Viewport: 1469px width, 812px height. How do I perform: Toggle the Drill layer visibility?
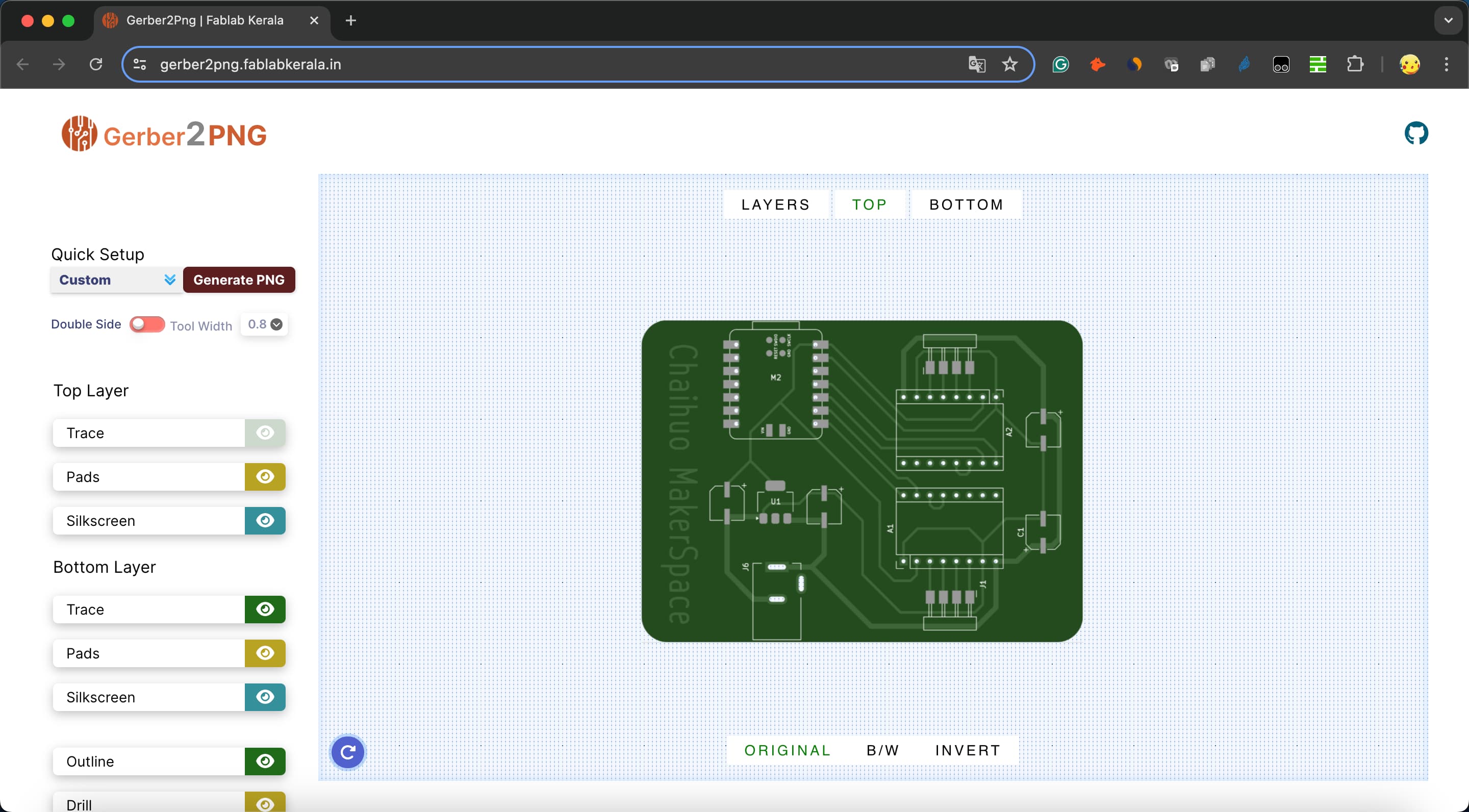point(265,802)
